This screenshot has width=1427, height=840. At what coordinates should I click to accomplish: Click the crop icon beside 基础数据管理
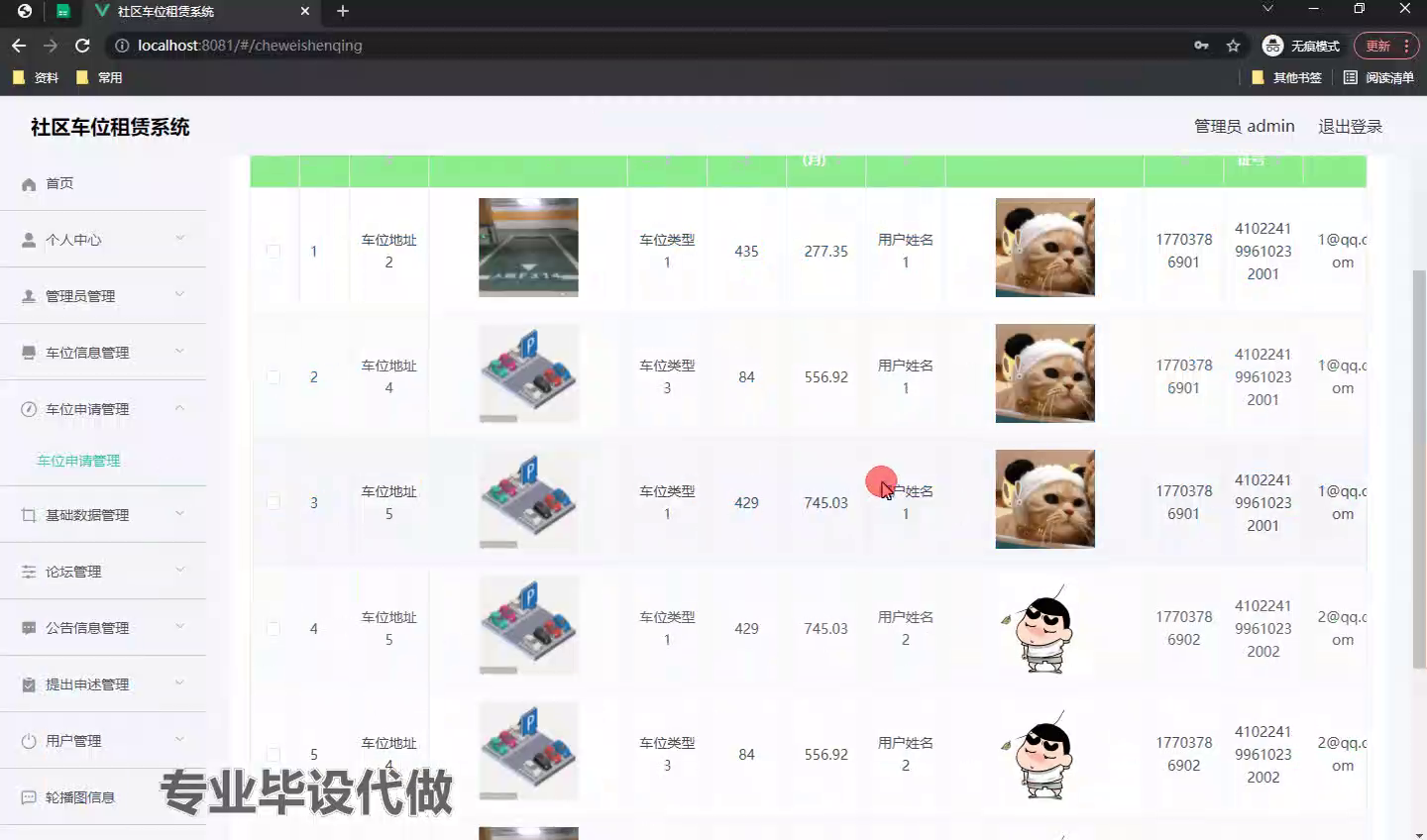coord(29,515)
